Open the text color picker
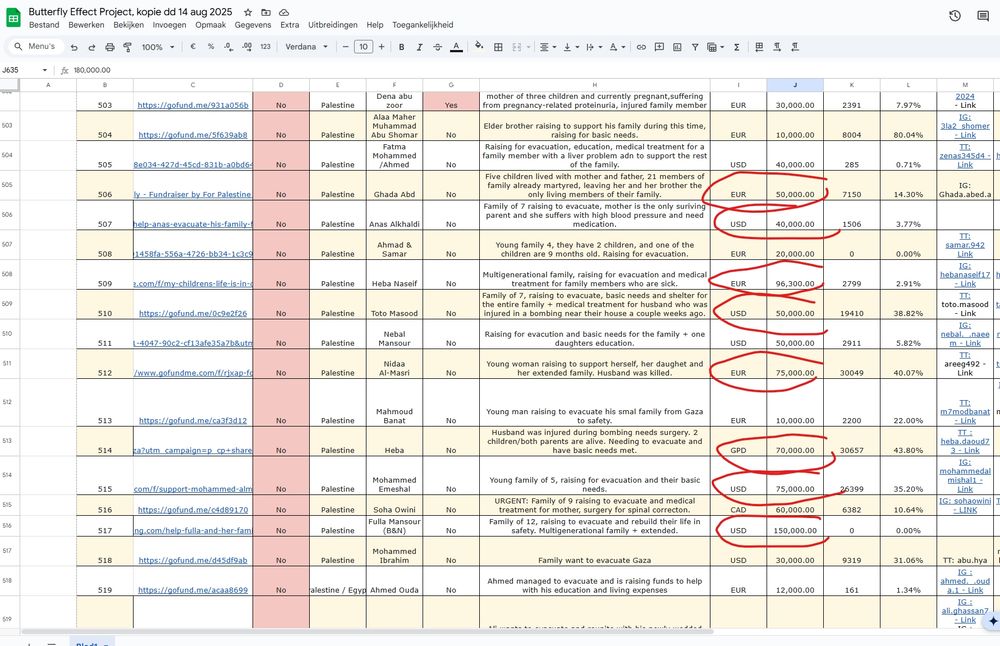 (x=456, y=47)
